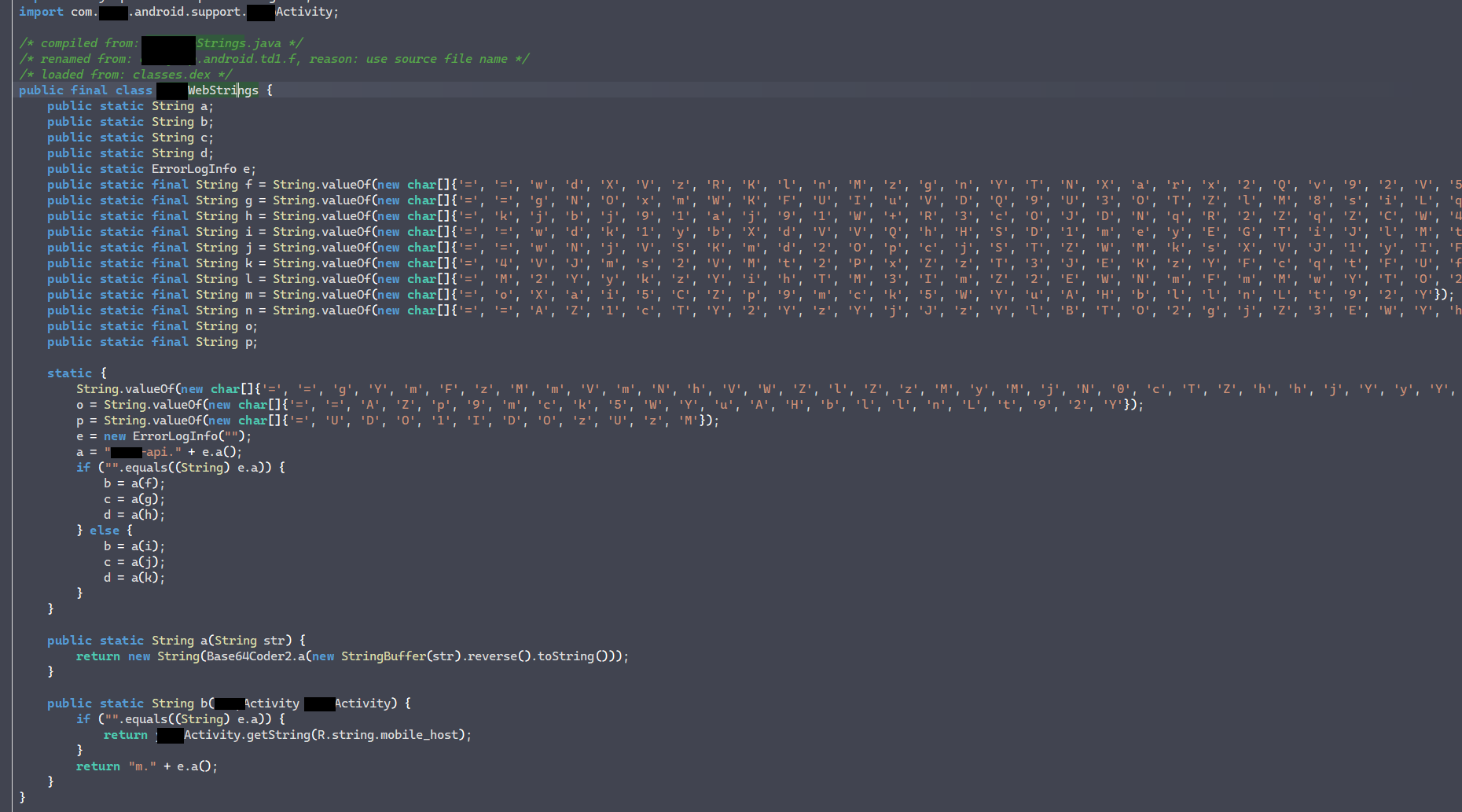Viewport: 1462px width, 812px height.
Task: Click field name 'h' in its final String declaration
Action: (x=249, y=216)
